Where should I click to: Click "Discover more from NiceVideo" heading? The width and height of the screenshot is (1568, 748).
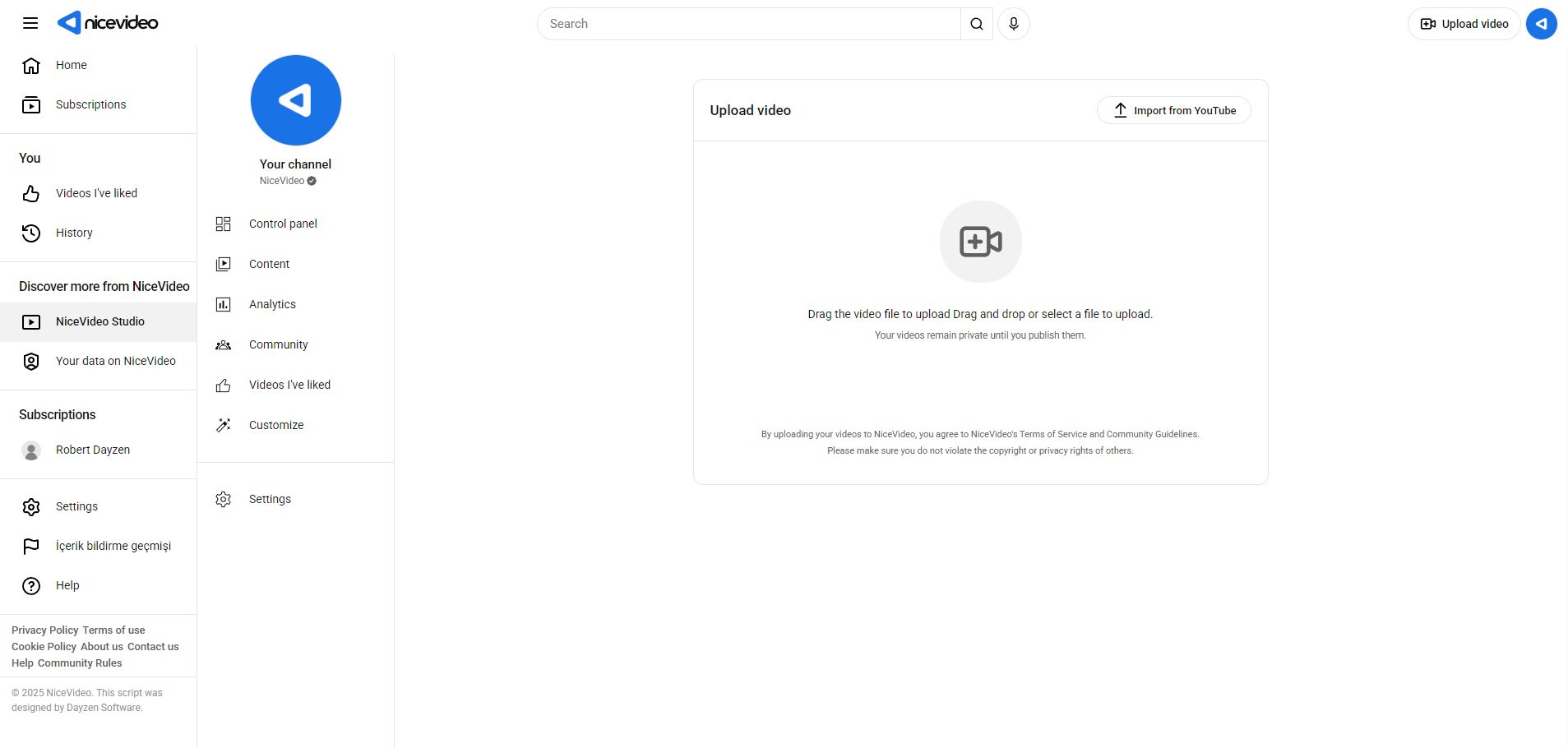104,286
